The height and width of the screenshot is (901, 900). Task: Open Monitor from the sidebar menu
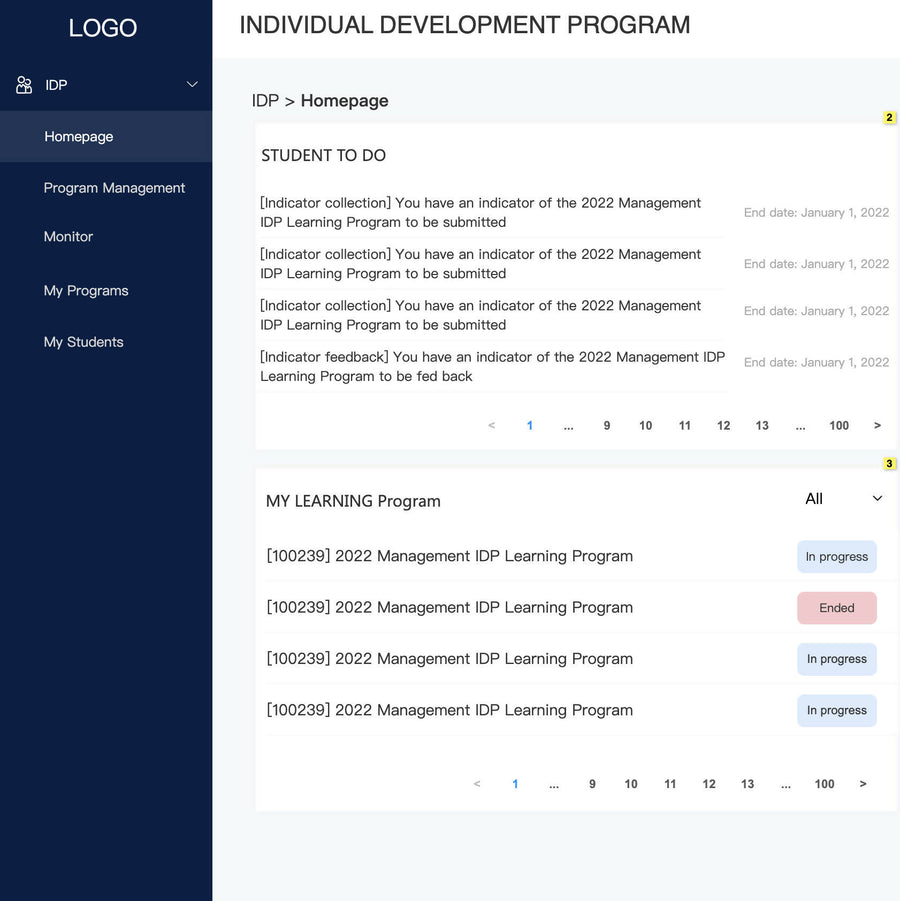pyautogui.click(x=68, y=237)
